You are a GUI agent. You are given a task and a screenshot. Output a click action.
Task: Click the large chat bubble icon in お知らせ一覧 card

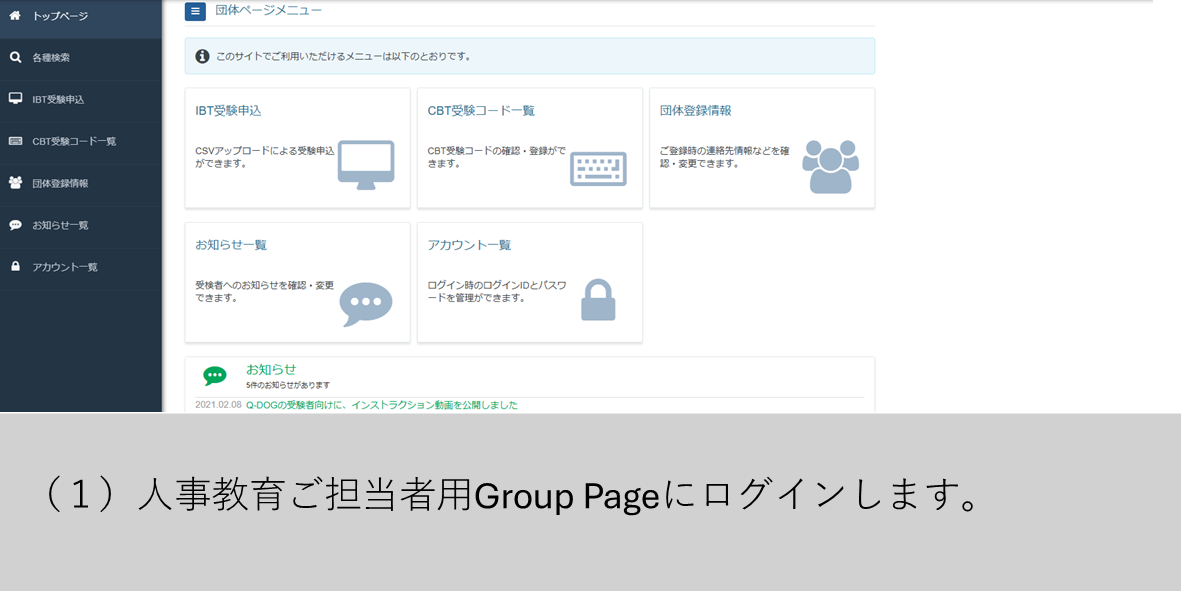coord(366,304)
